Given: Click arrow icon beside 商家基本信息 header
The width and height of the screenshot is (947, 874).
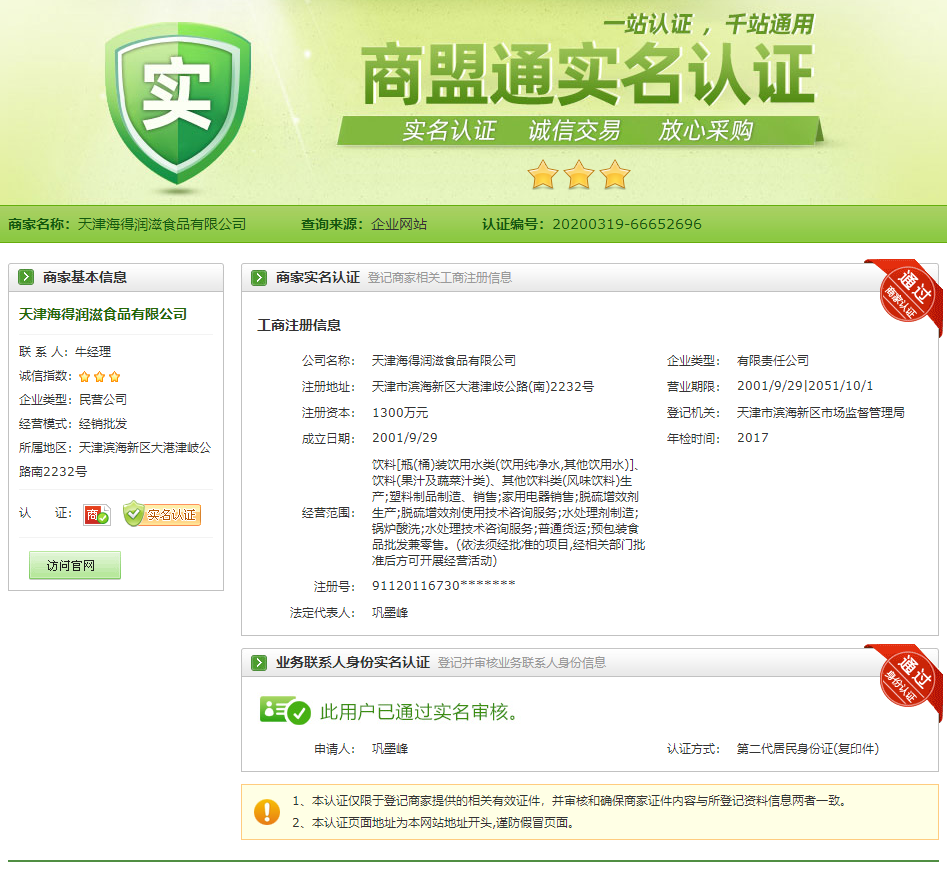Looking at the screenshot, I should pos(26,277).
